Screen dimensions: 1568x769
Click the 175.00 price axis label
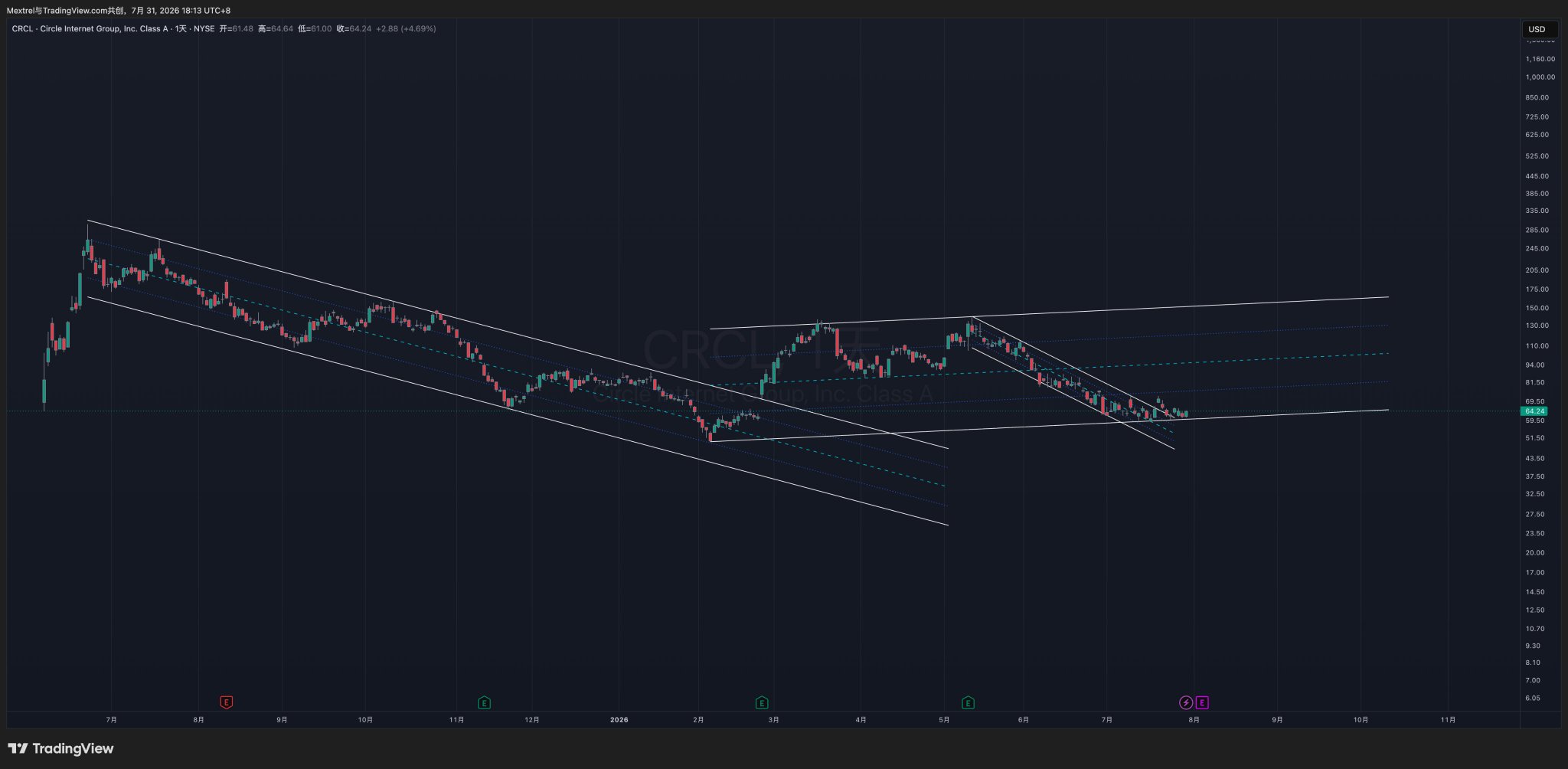pyautogui.click(x=1537, y=290)
